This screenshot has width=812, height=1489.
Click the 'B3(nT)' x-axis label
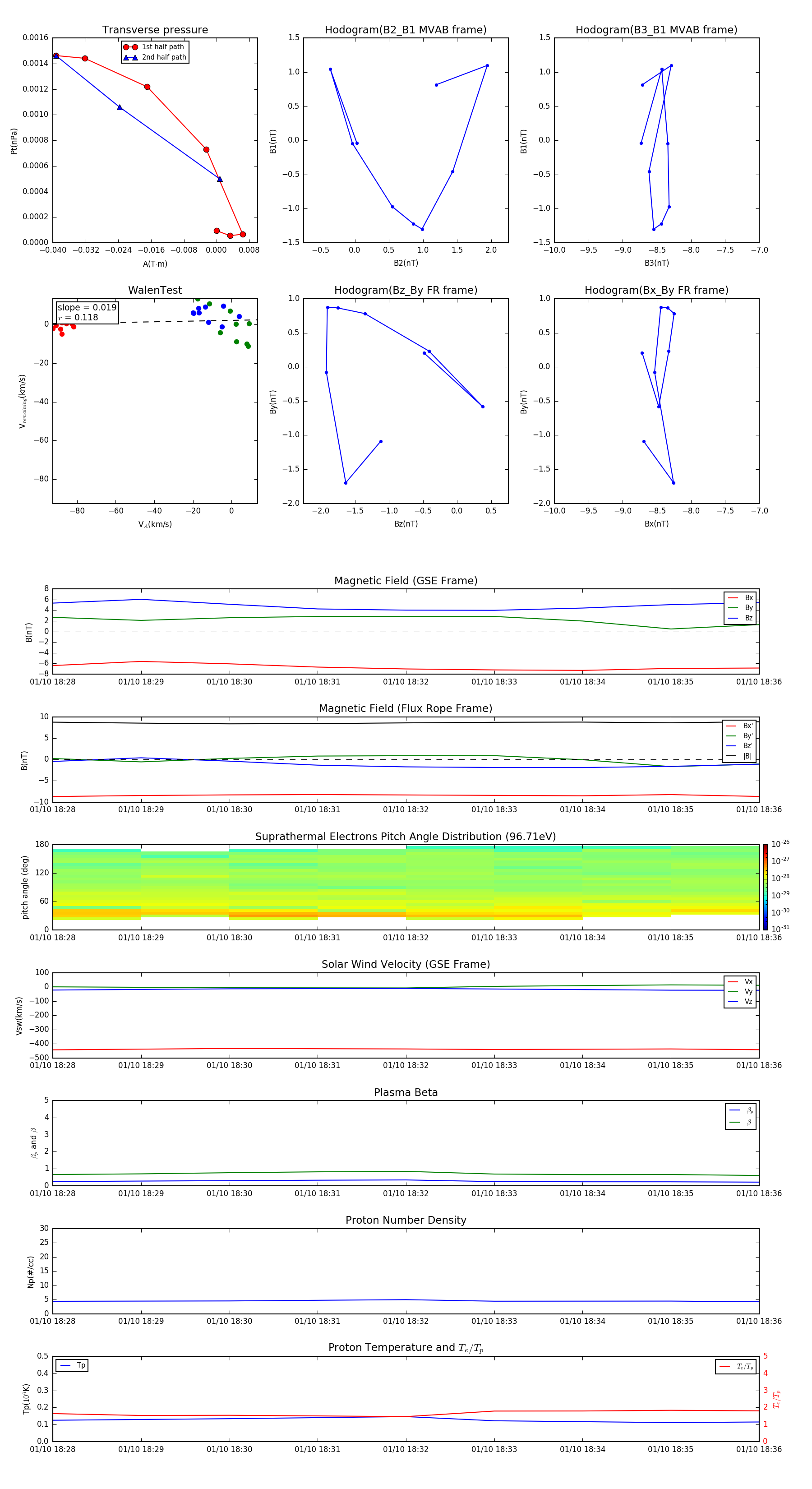coord(656,263)
